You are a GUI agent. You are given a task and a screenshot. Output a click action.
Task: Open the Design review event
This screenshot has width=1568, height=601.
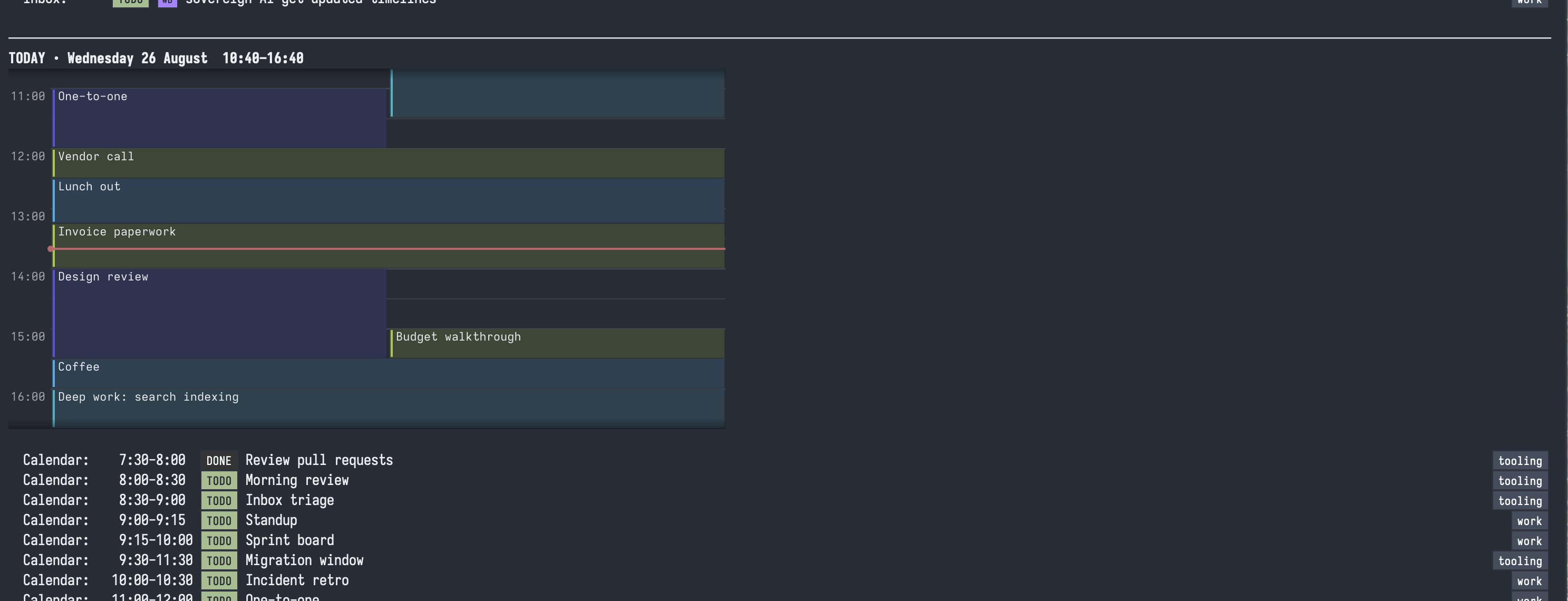(x=220, y=313)
